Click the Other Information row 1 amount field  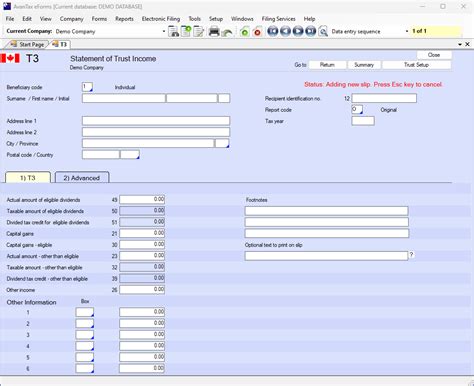[x=142, y=312]
